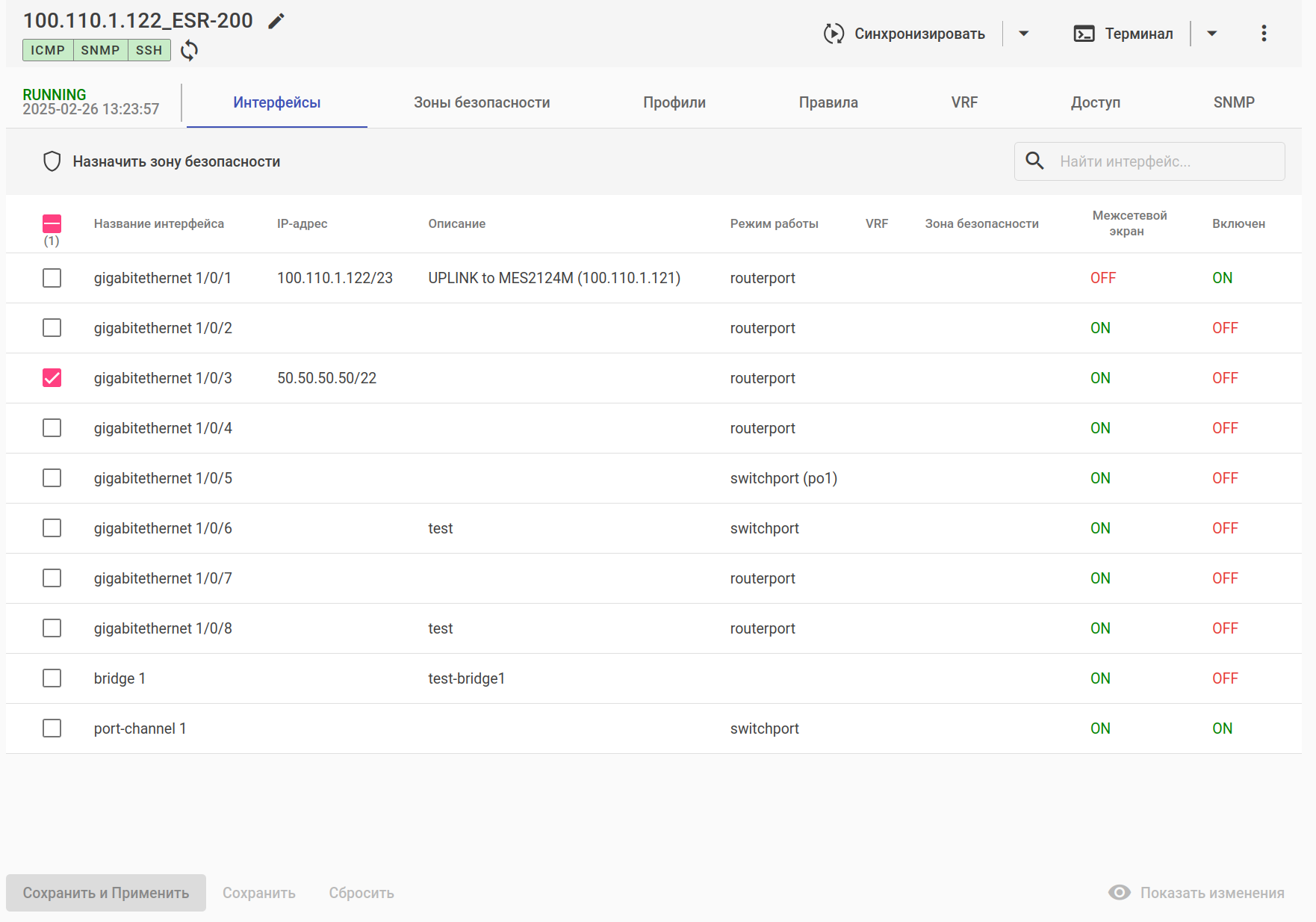Image resolution: width=1316 pixels, height=922 pixels.
Task: Click the shield icon for security zone
Action: tap(52, 161)
